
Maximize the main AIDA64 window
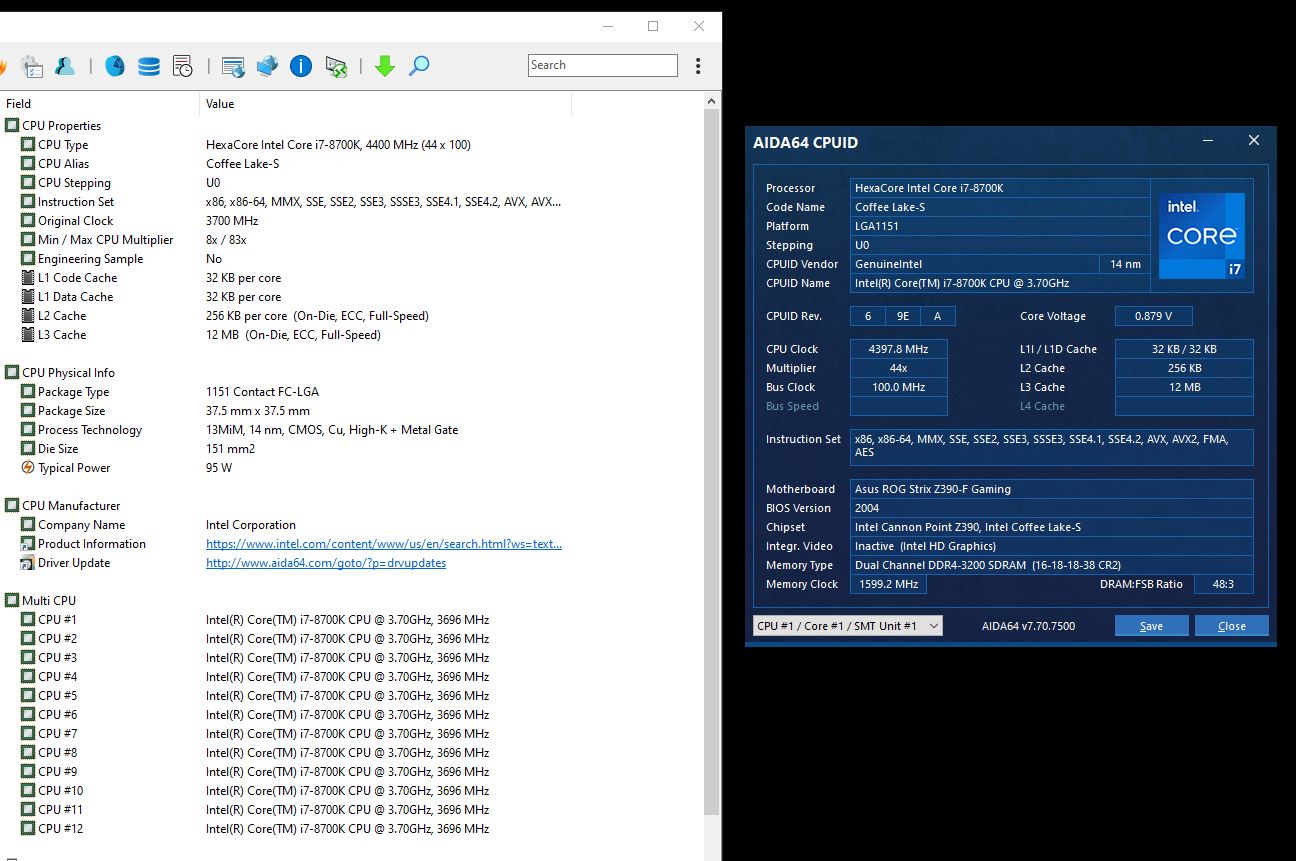[x=653, y=26]
